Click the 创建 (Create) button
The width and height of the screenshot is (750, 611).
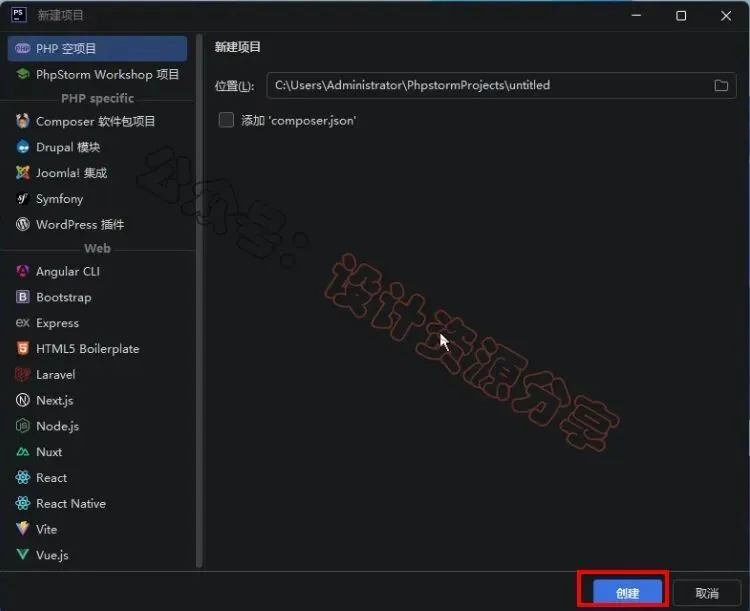(x=628, y=593)
